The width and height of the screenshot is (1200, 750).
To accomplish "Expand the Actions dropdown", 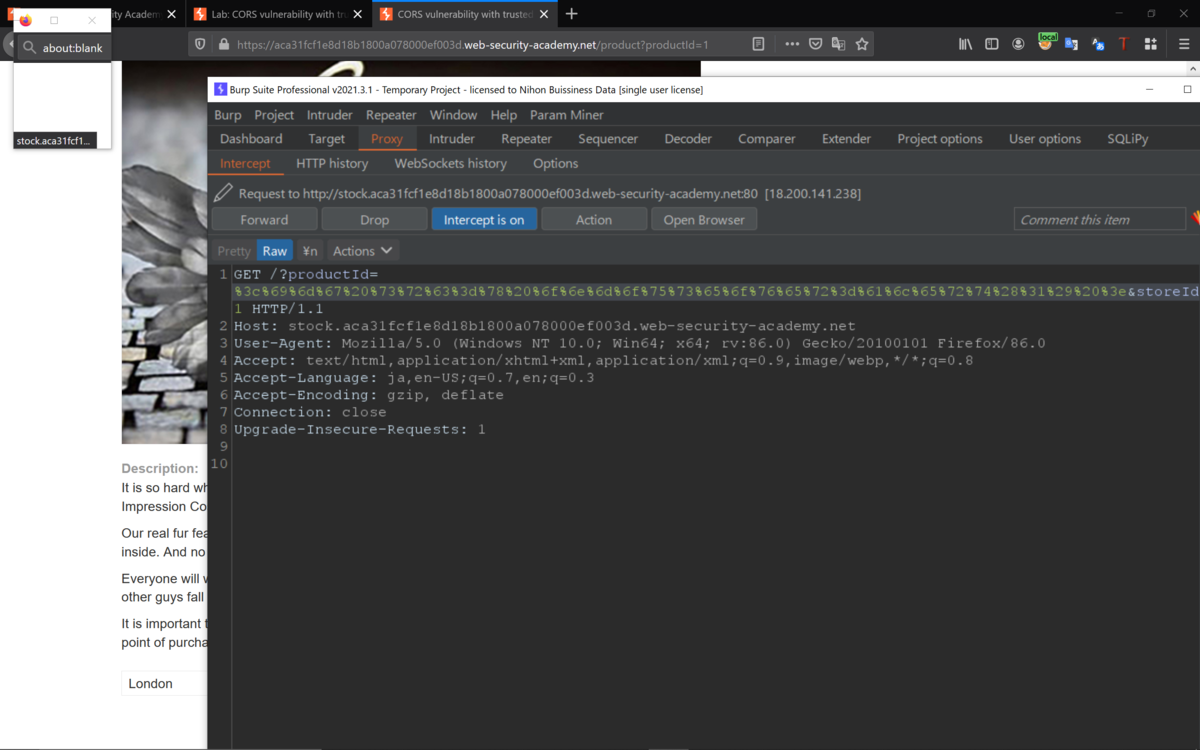I will pos(363,250).
